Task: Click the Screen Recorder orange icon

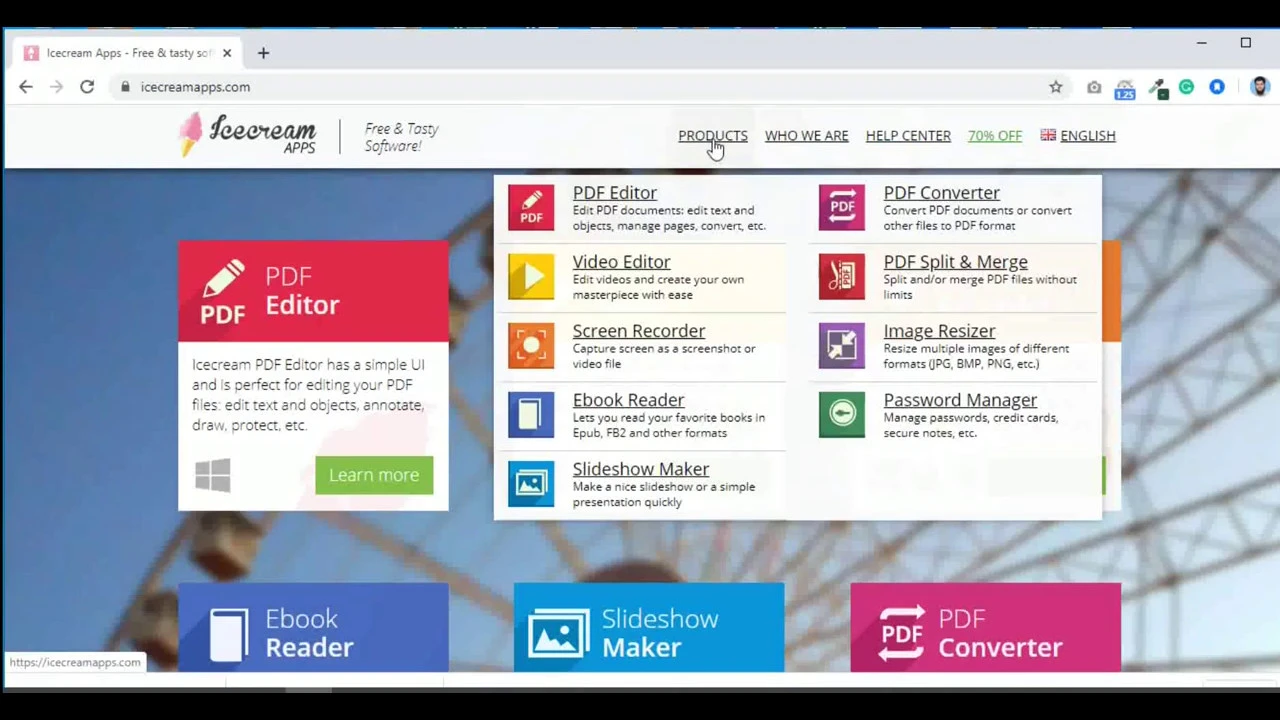Action: [531, 345]
